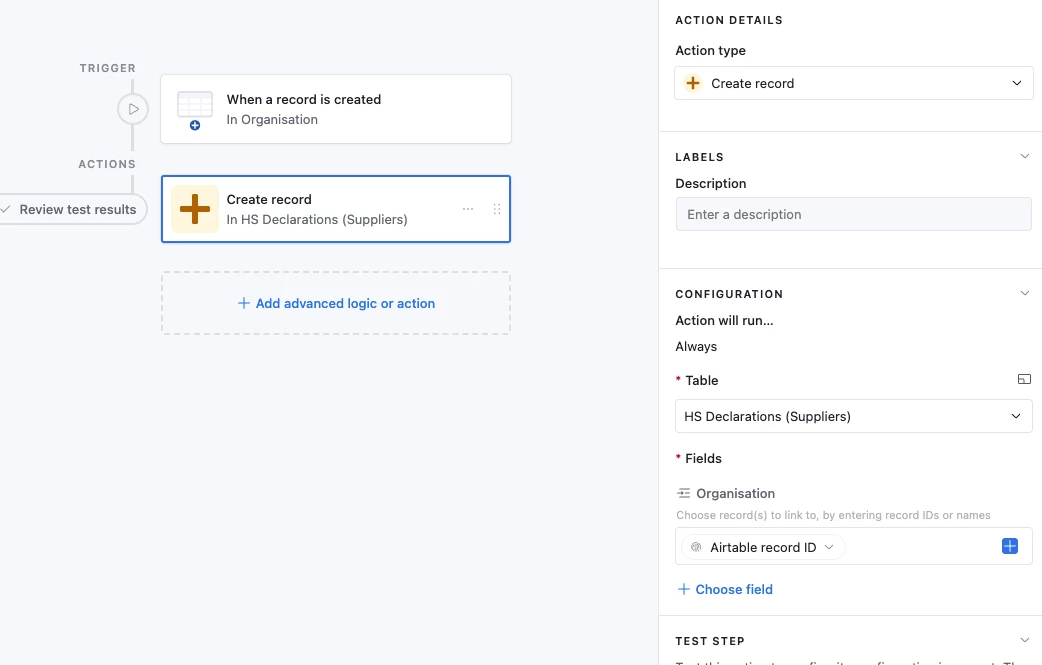1042x665 pixels.
Task: Click the Choose record(s) to link to hint
Action: [833, 515]
